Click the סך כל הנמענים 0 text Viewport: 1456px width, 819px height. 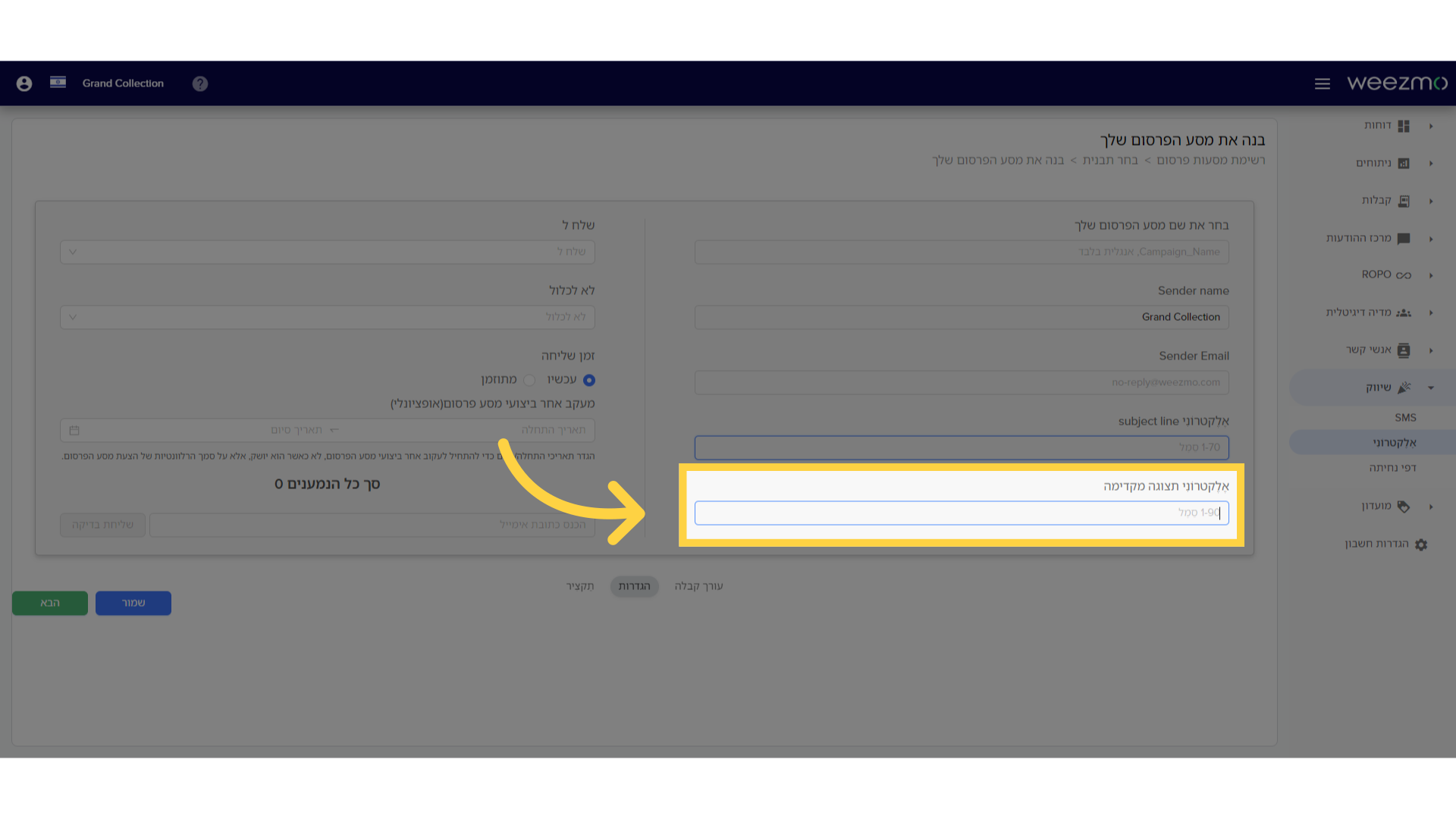(327, 484)
